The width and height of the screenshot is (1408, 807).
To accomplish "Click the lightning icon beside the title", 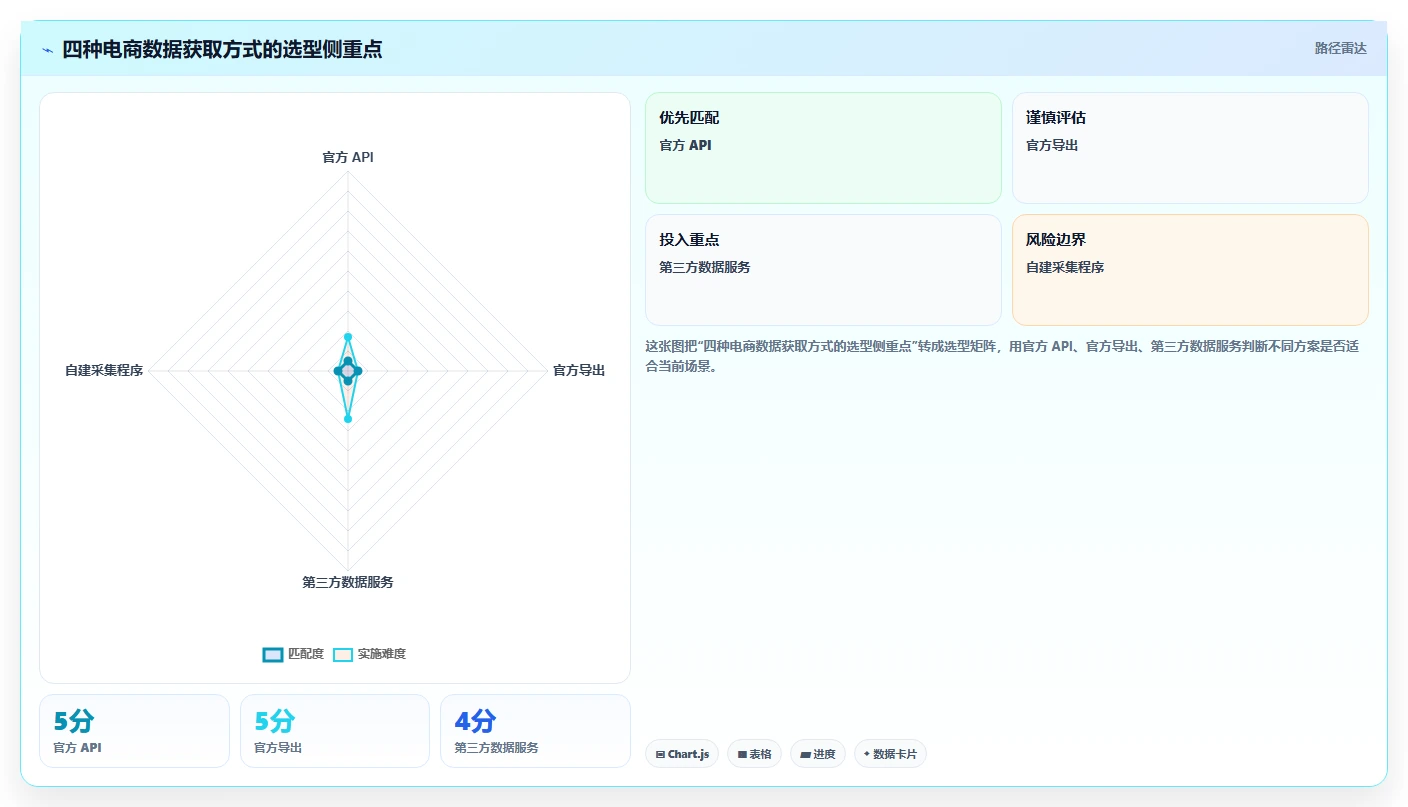I will [x=48, y=50].
